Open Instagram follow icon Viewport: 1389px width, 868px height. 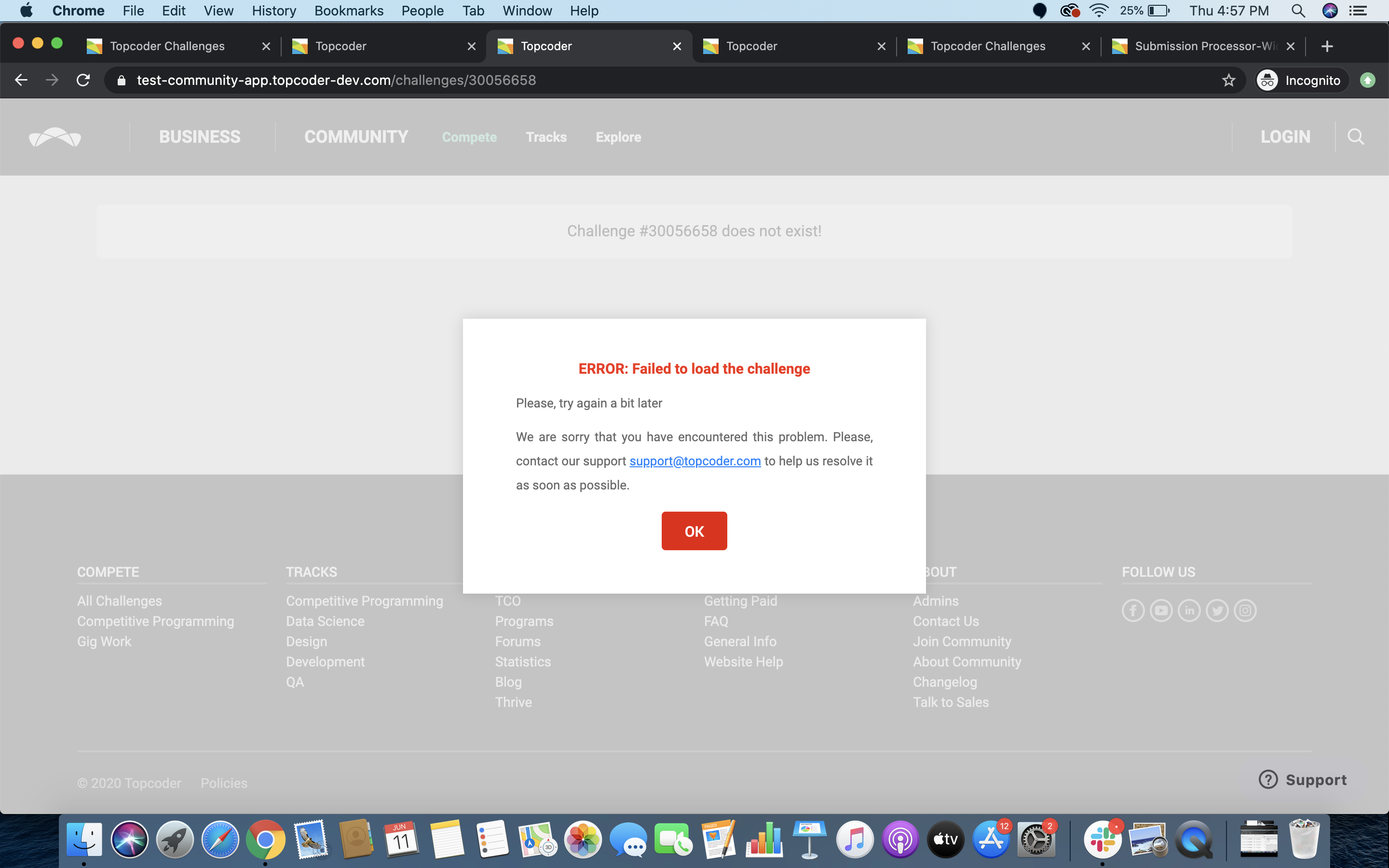pyautogui.click(x=1245, y=610)
